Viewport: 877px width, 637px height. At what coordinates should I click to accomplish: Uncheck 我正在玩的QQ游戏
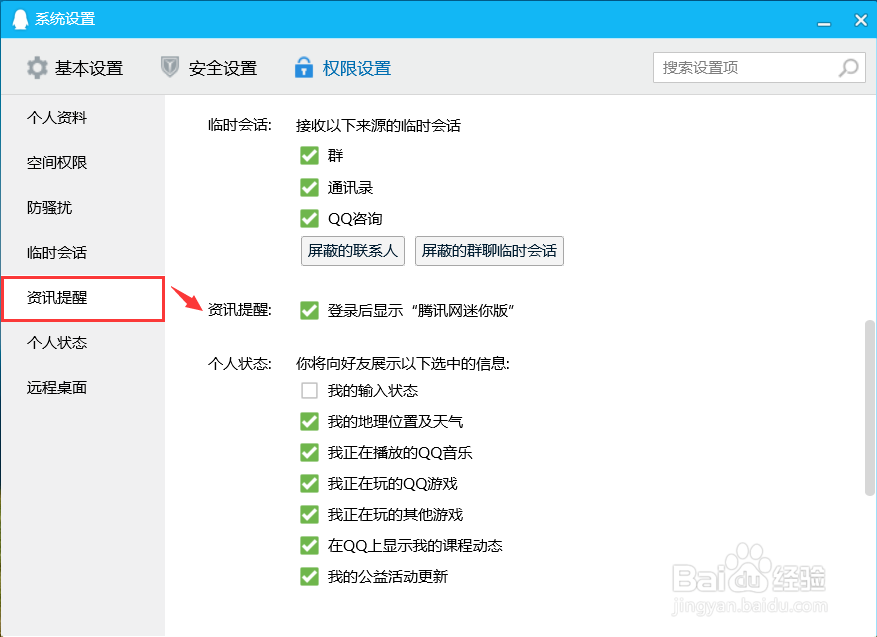coord(309,483)
